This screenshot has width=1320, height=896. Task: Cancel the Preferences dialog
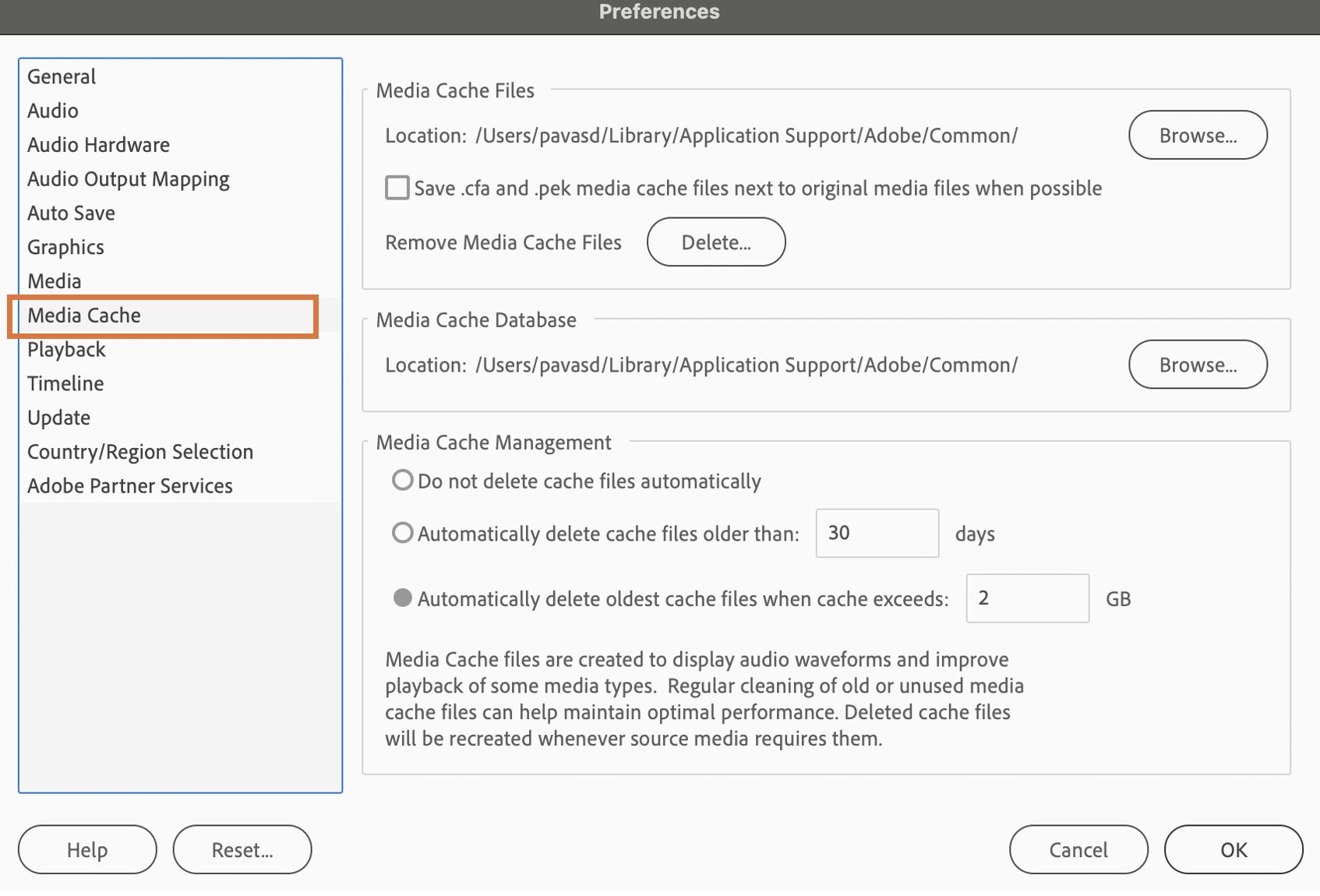pos(1078,849)
